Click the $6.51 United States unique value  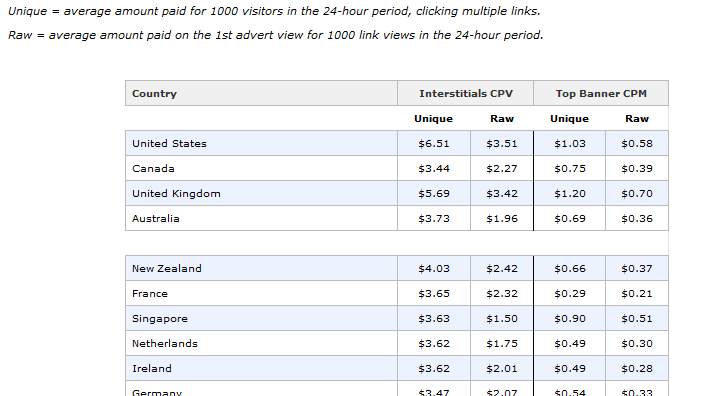pos(434,143)
